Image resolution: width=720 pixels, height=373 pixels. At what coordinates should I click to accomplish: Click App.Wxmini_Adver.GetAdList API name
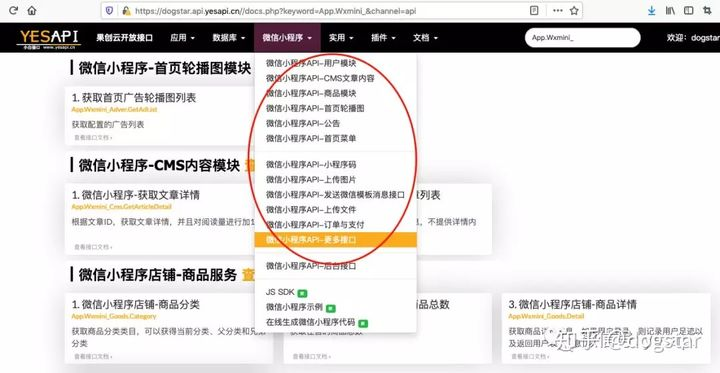[114, 110]
